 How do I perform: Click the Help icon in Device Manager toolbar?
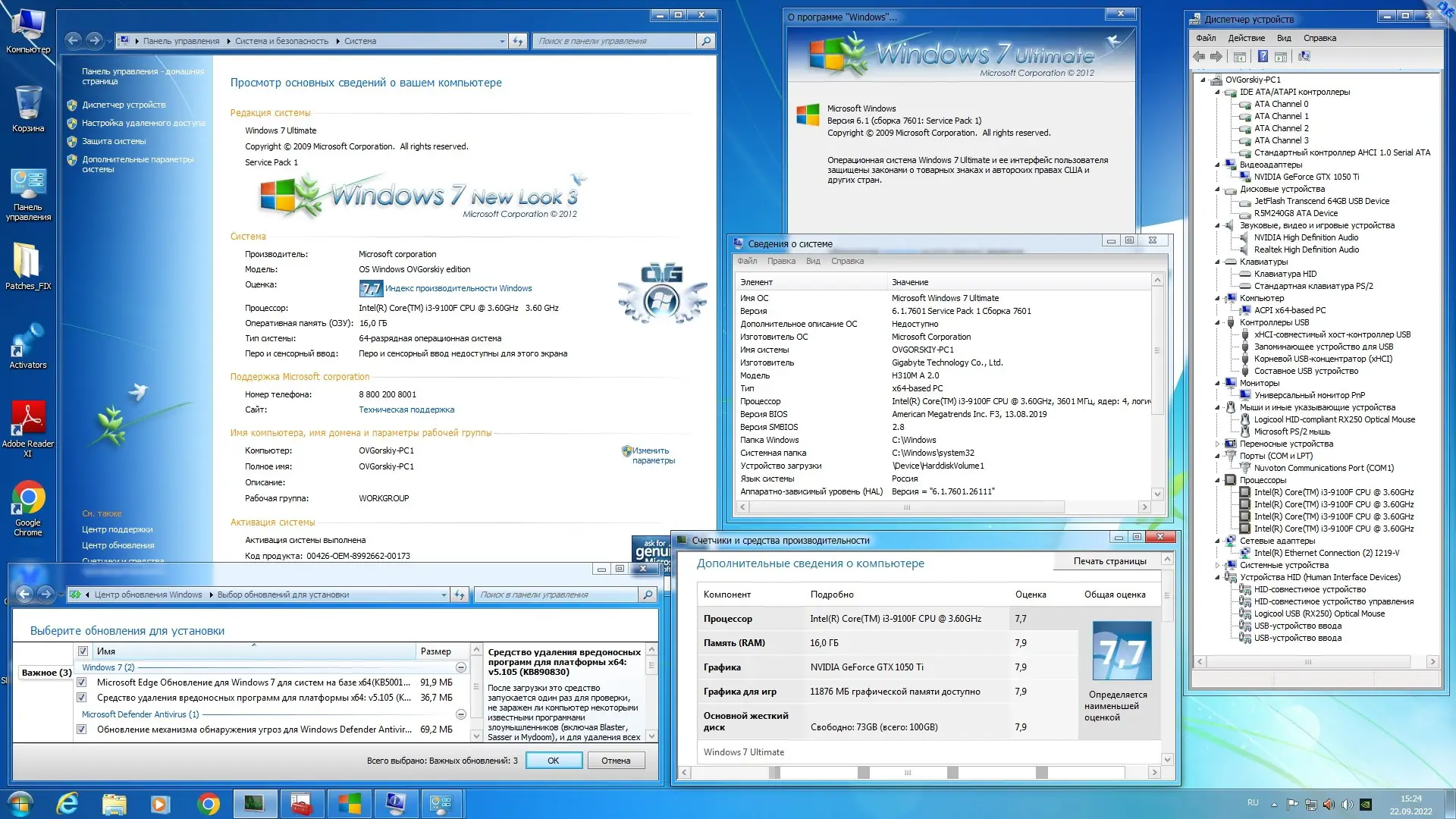tap(1263, 56)
